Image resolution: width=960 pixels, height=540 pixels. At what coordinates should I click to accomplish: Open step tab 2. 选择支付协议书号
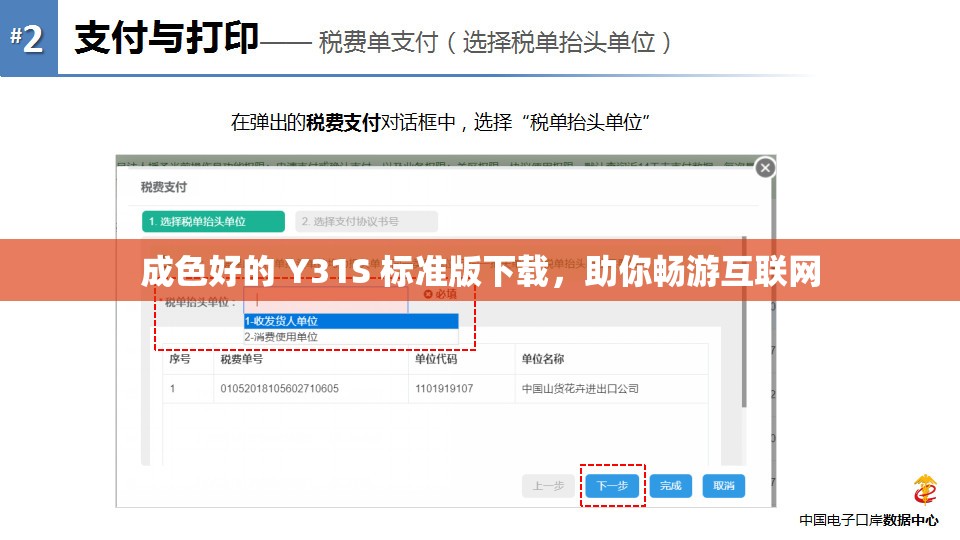point(366,221)
